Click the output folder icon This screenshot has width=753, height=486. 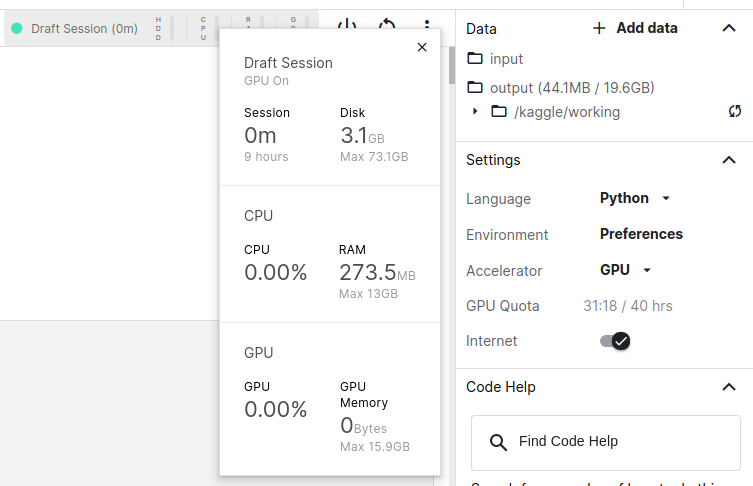click(475, 87)
